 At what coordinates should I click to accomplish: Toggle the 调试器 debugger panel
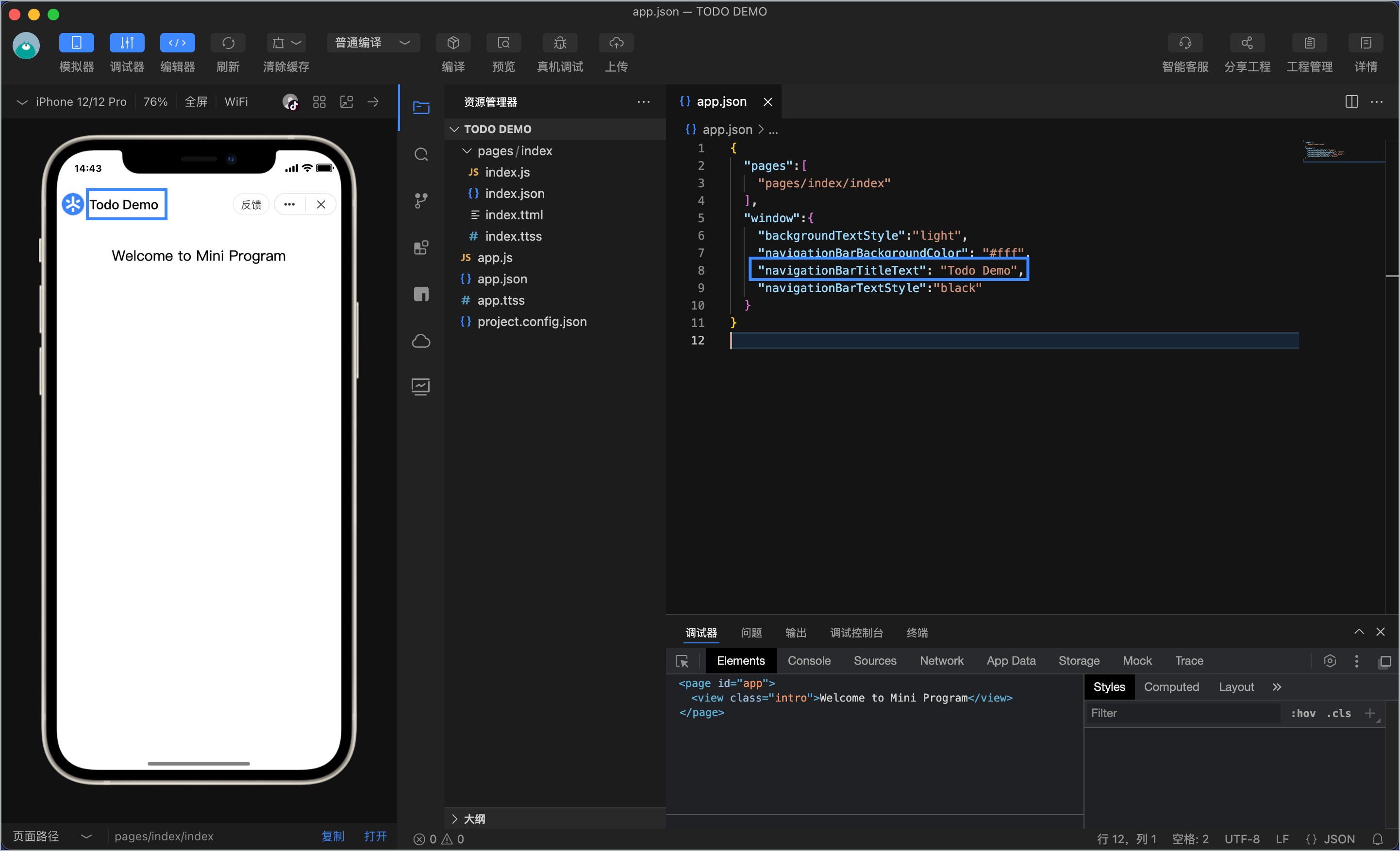pyautogui.click(x=127, y=43)
